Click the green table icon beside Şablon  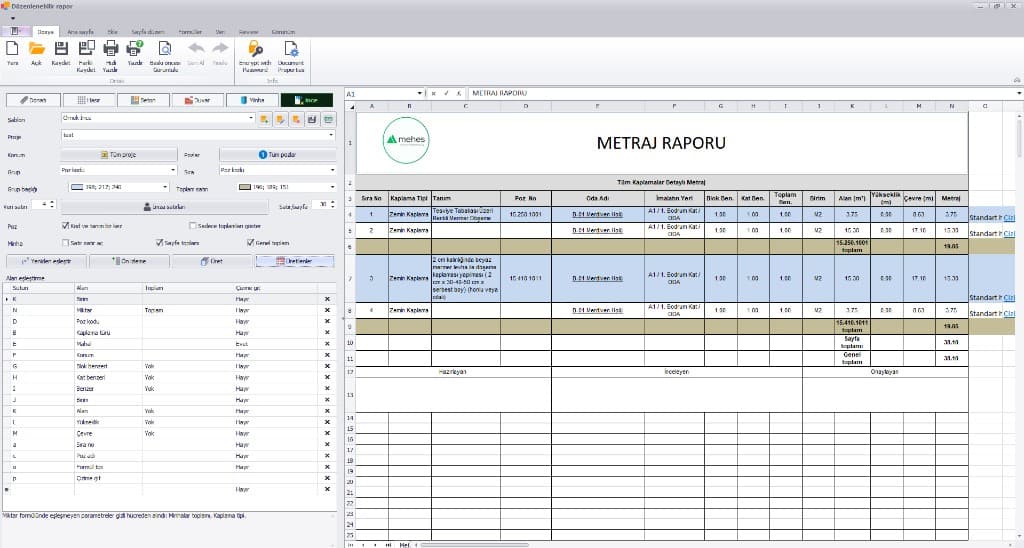328,120
